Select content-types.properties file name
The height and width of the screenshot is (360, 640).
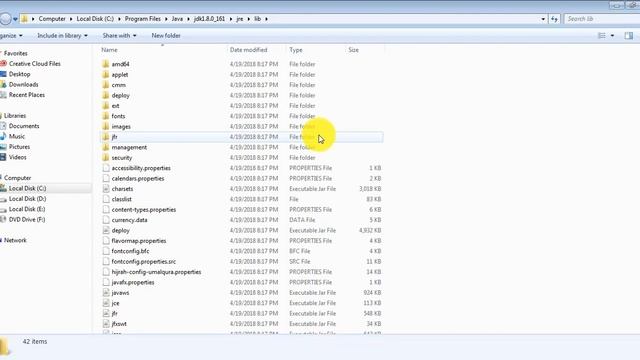(144, 209)
